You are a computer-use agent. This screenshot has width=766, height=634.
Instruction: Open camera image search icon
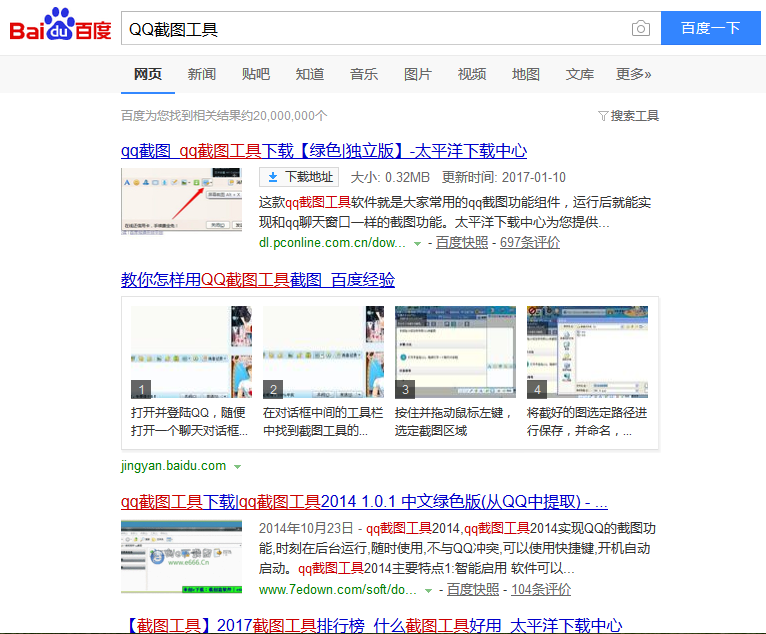[640, 28]
